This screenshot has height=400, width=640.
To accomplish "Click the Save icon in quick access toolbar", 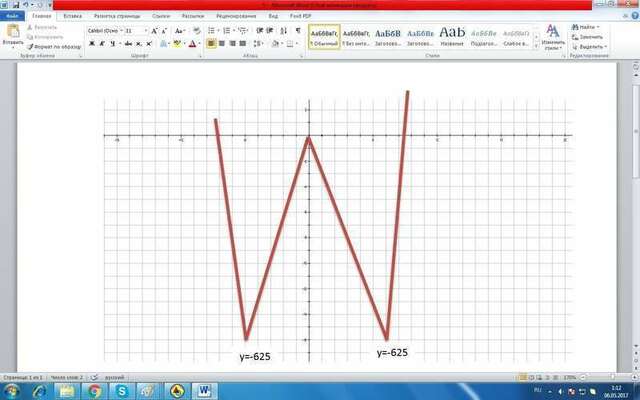I will click(x=16, y=5).
